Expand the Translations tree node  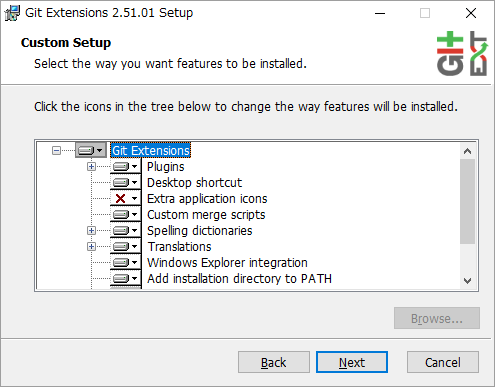coord(91,246)
